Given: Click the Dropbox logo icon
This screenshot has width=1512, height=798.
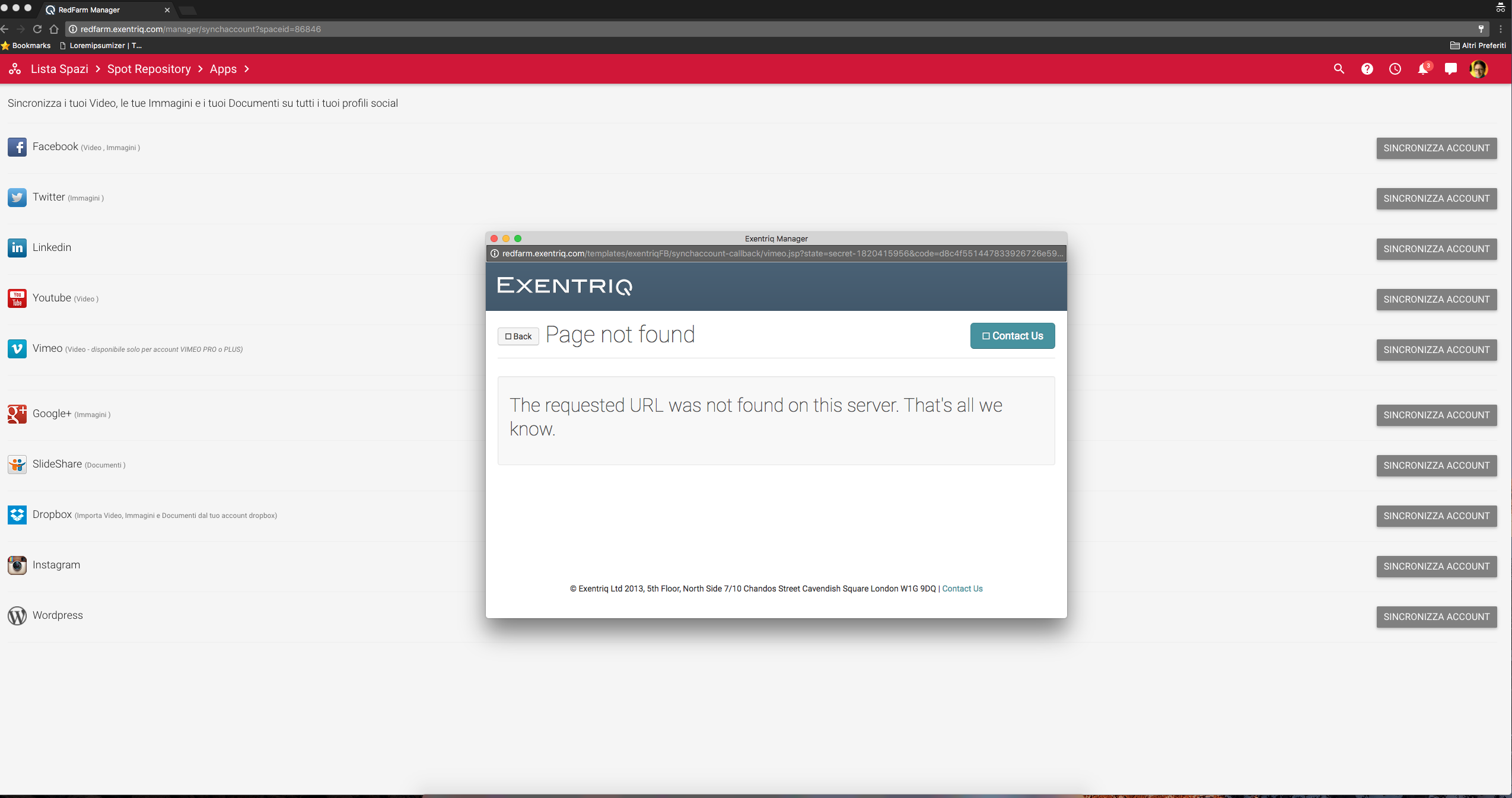Looking at the screenshot, I should tap(17, 515).
